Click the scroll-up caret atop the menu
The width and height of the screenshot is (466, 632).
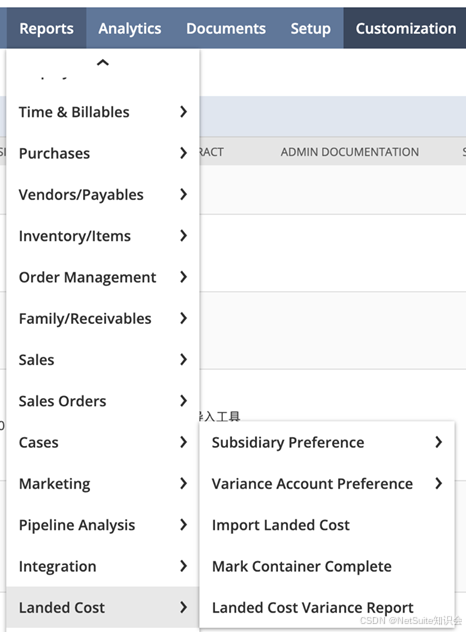pyautogui.click(x=103, y=62)
